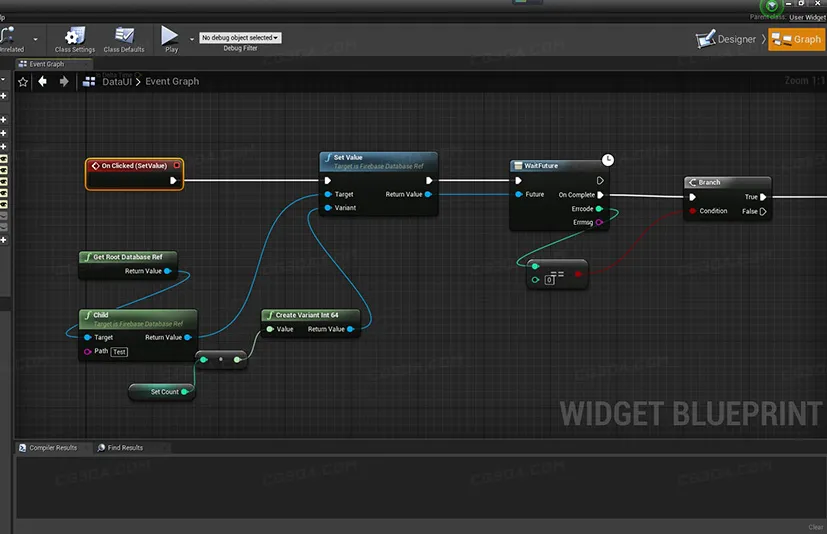Screen dimensions: 827x534
Task: Click WaitFuture's On Complete exec pin
Action: (600, 195)
